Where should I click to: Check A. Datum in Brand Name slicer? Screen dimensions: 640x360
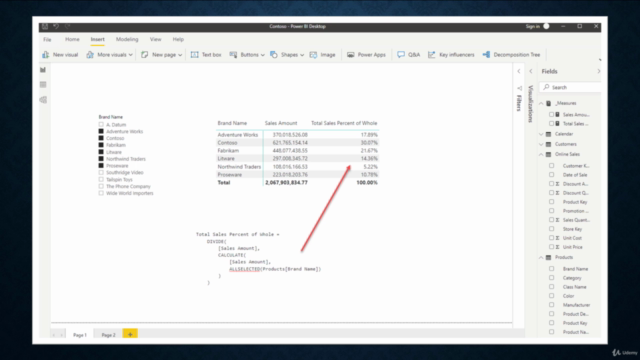pos(101,124)
